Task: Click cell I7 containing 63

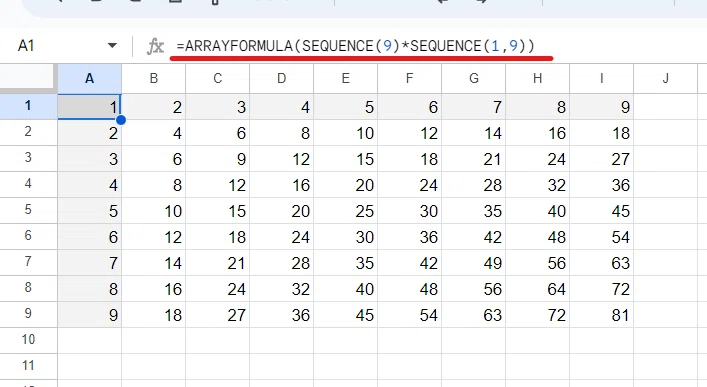Action: tap(602, 263)
